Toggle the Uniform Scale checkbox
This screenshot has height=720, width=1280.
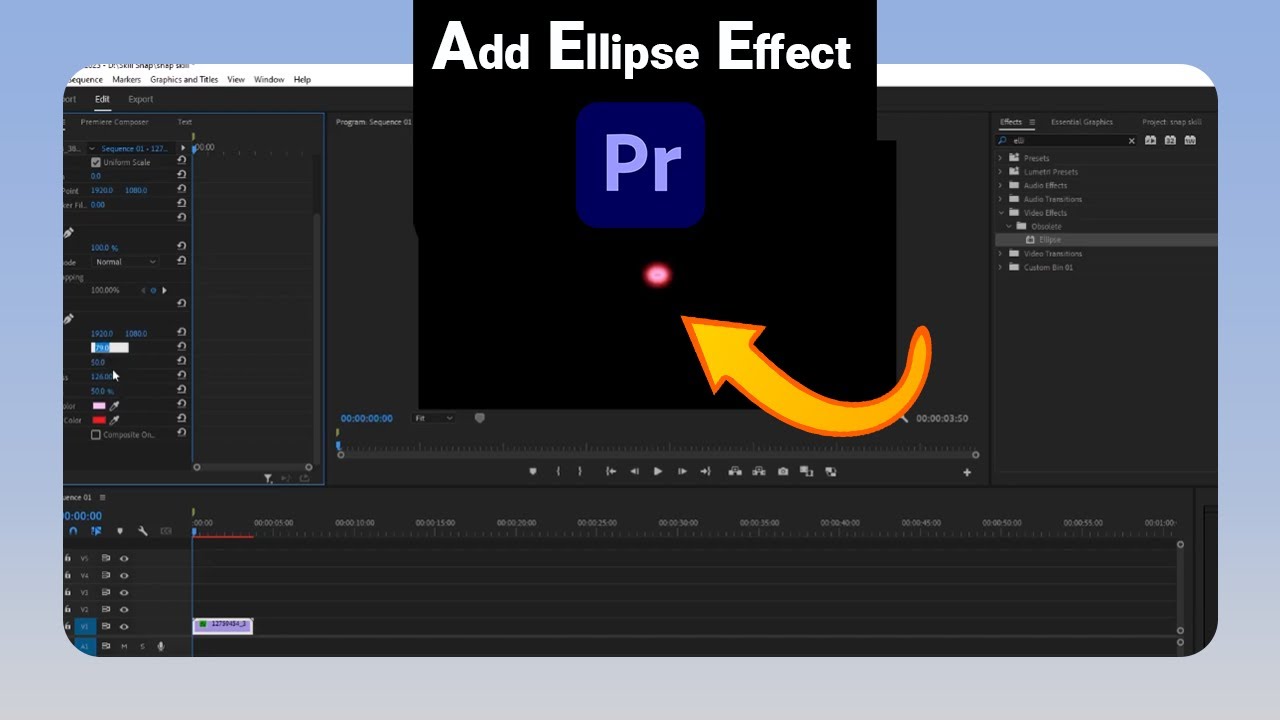96,162
